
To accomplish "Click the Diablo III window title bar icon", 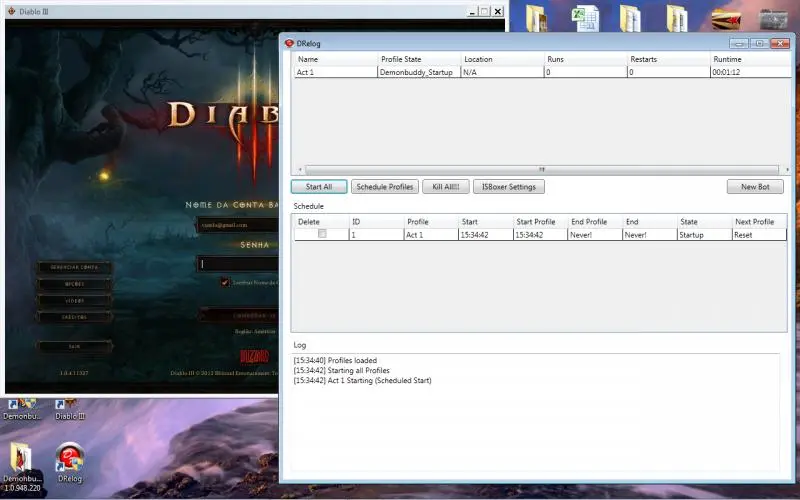I will pyautogui.click(x=12, y=11).
